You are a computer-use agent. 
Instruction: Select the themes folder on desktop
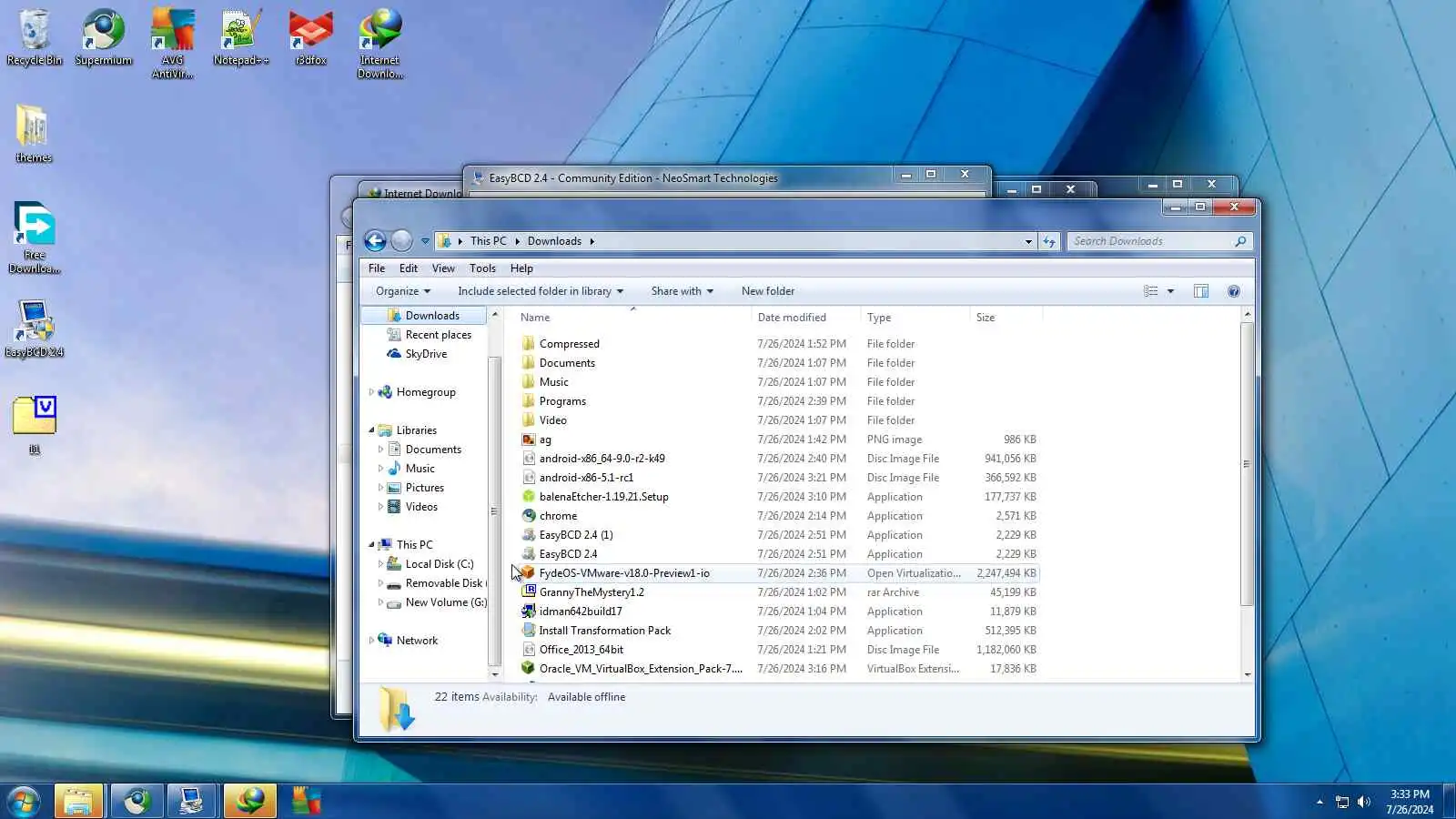34,133
